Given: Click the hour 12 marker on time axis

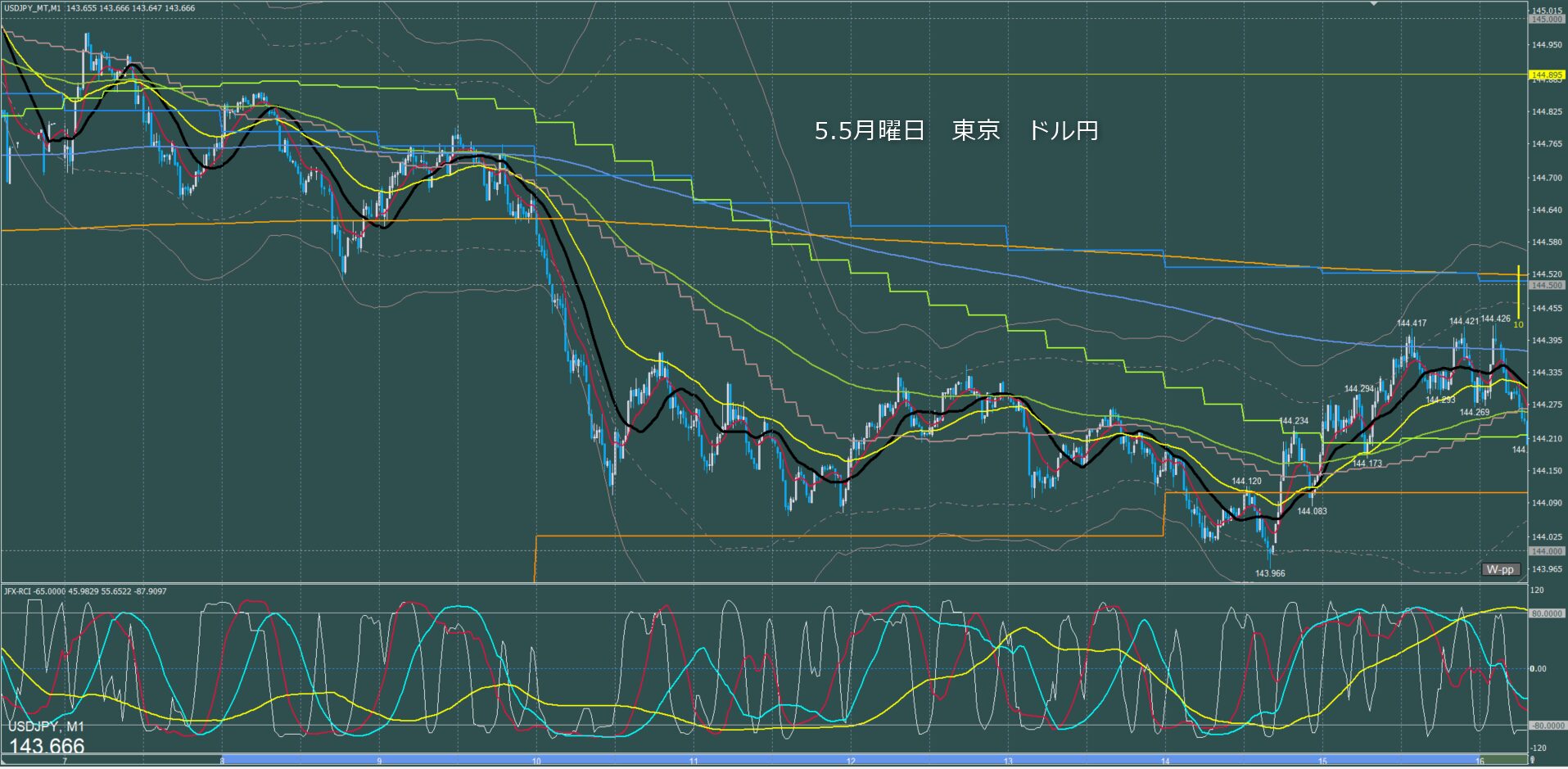Looking at the screenshot, I should 851,762.
